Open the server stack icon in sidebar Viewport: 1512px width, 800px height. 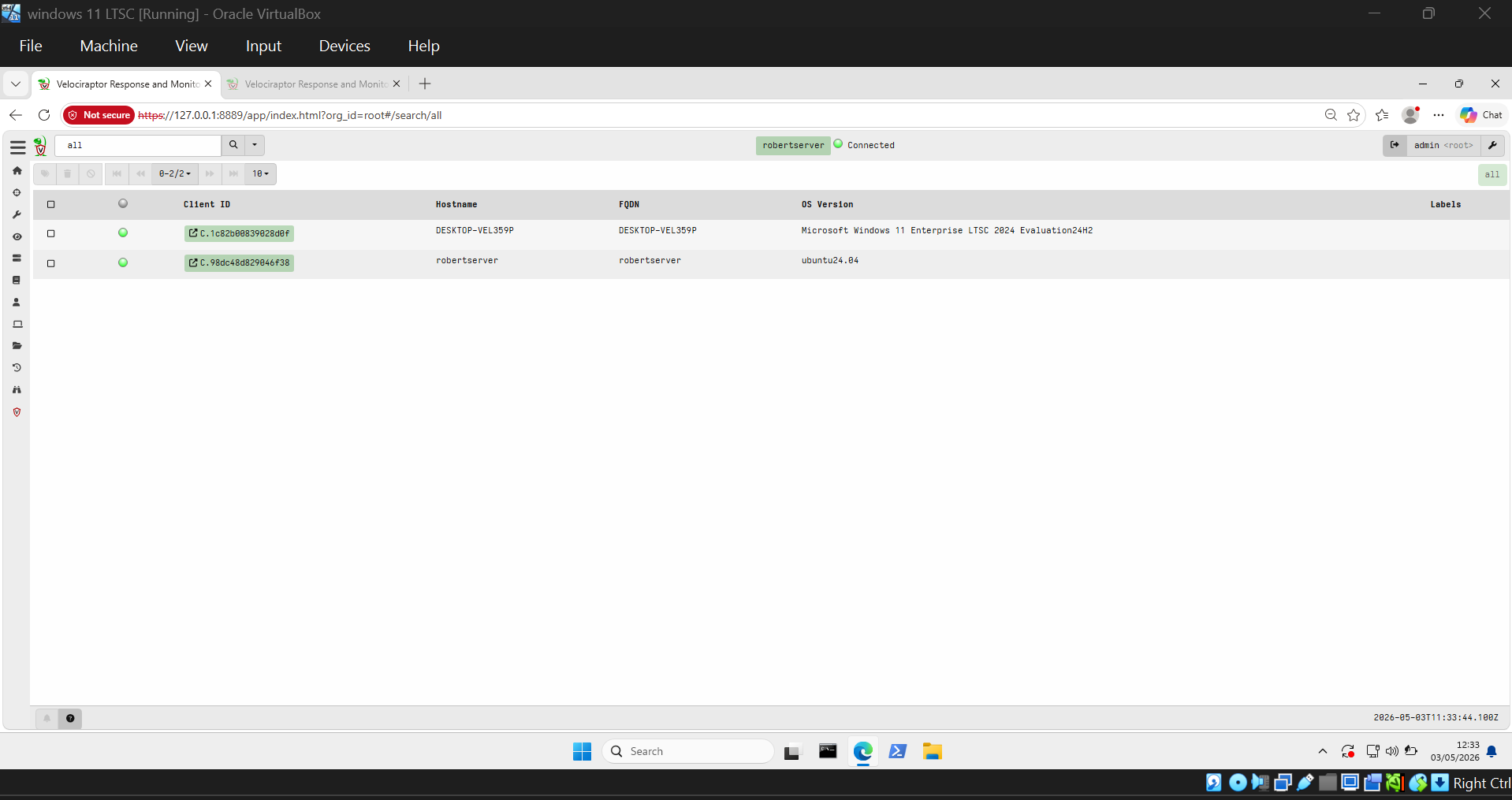click(x=17, y=258)
